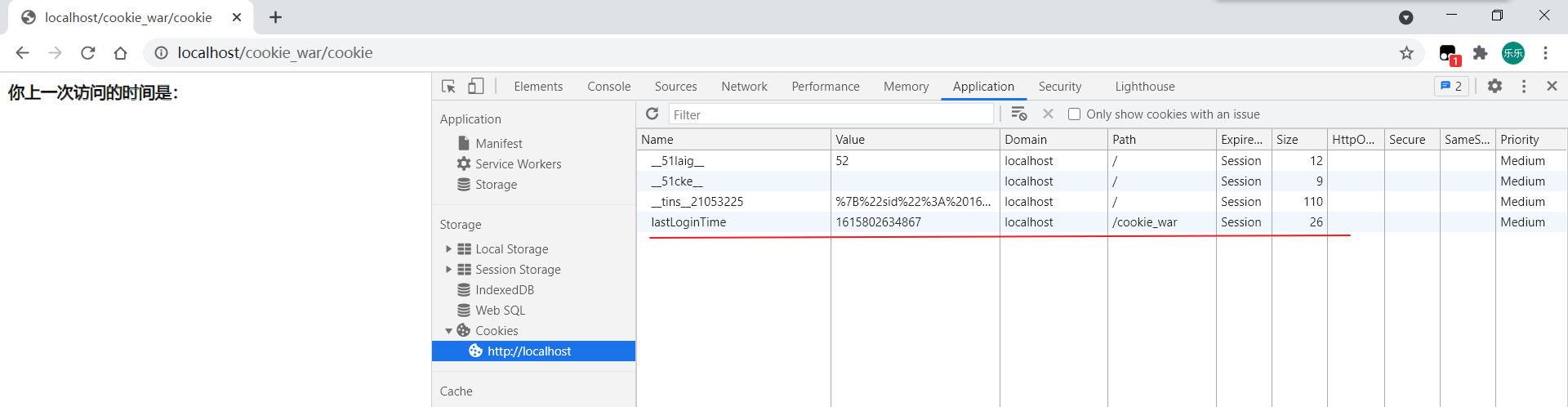Select the http://localhost cookies entry
1568x407 pixels.
coord(529,351)
